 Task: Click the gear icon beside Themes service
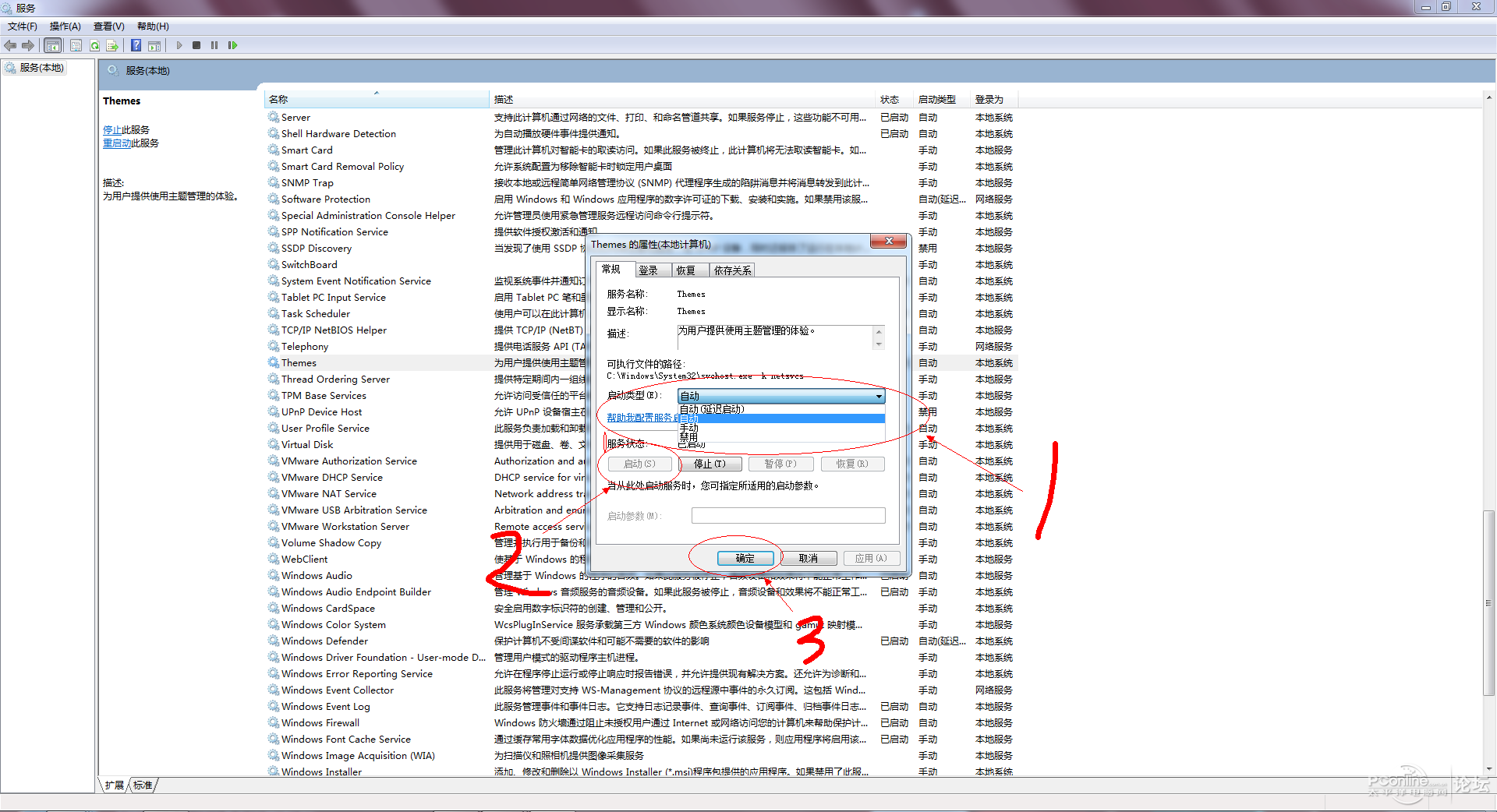click(x=274, y=362)
